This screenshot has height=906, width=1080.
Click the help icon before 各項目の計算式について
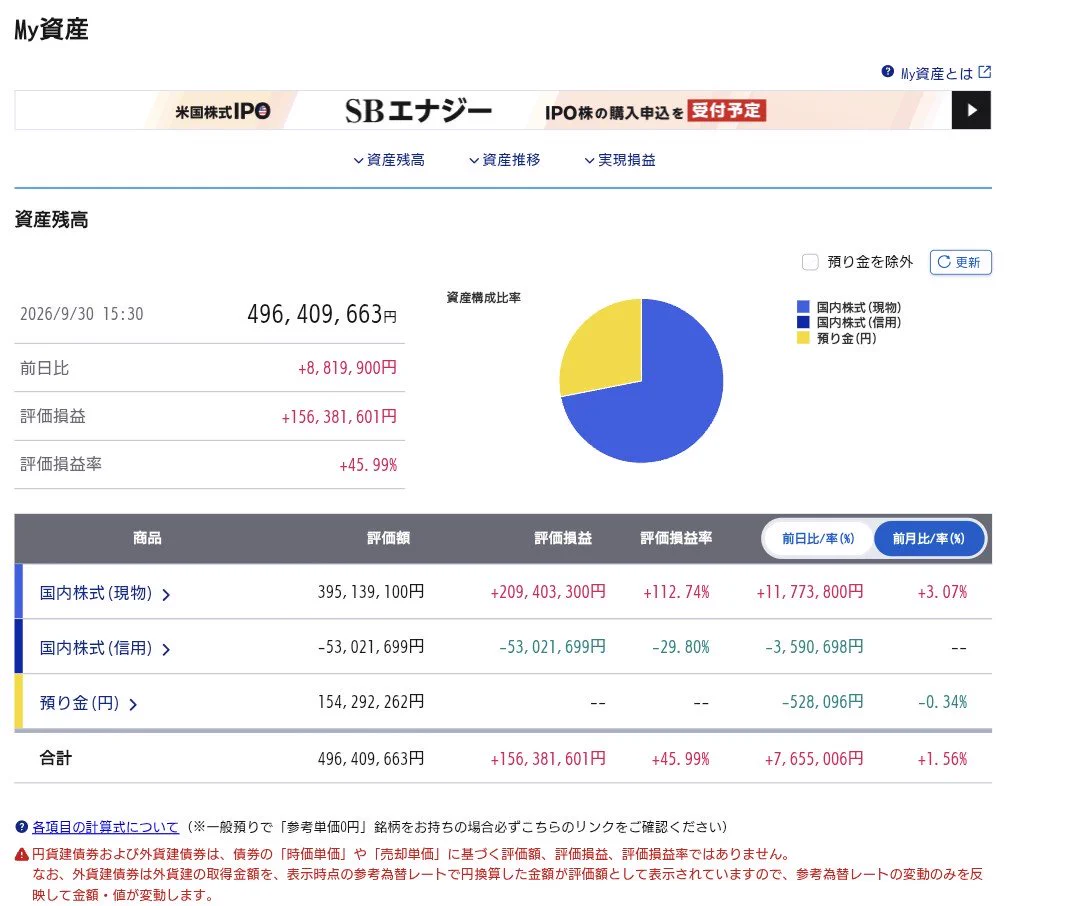21,827
